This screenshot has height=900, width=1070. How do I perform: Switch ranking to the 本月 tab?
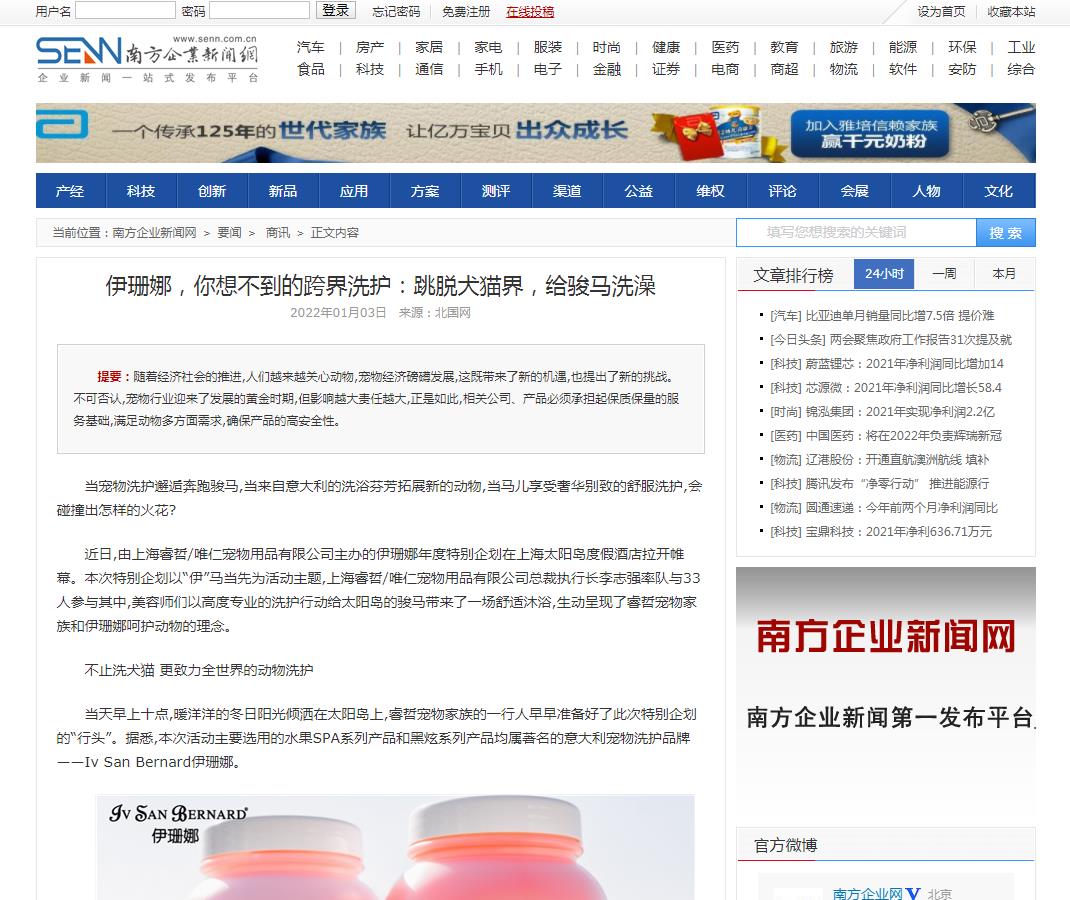[x=1004, y=274]
